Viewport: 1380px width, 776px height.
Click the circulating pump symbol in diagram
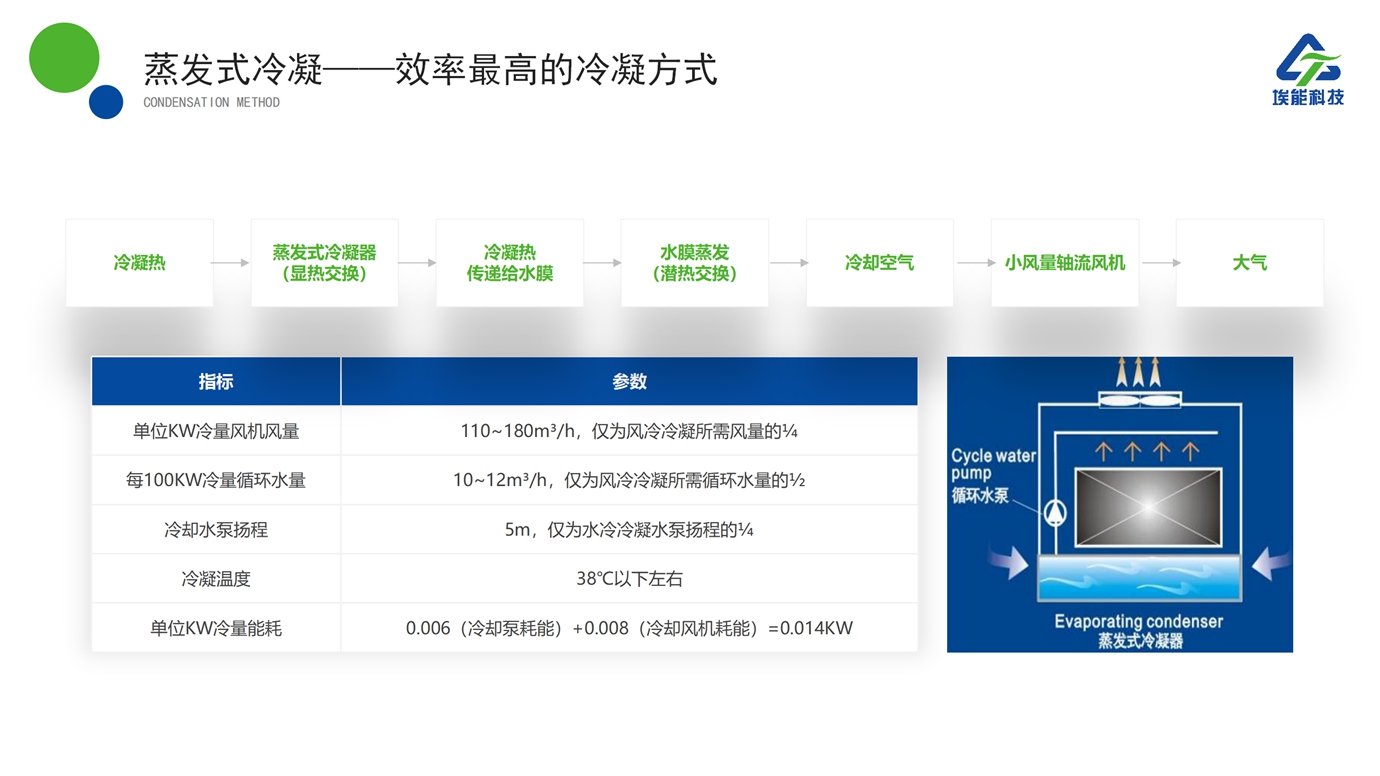[x=1055, y=513]
